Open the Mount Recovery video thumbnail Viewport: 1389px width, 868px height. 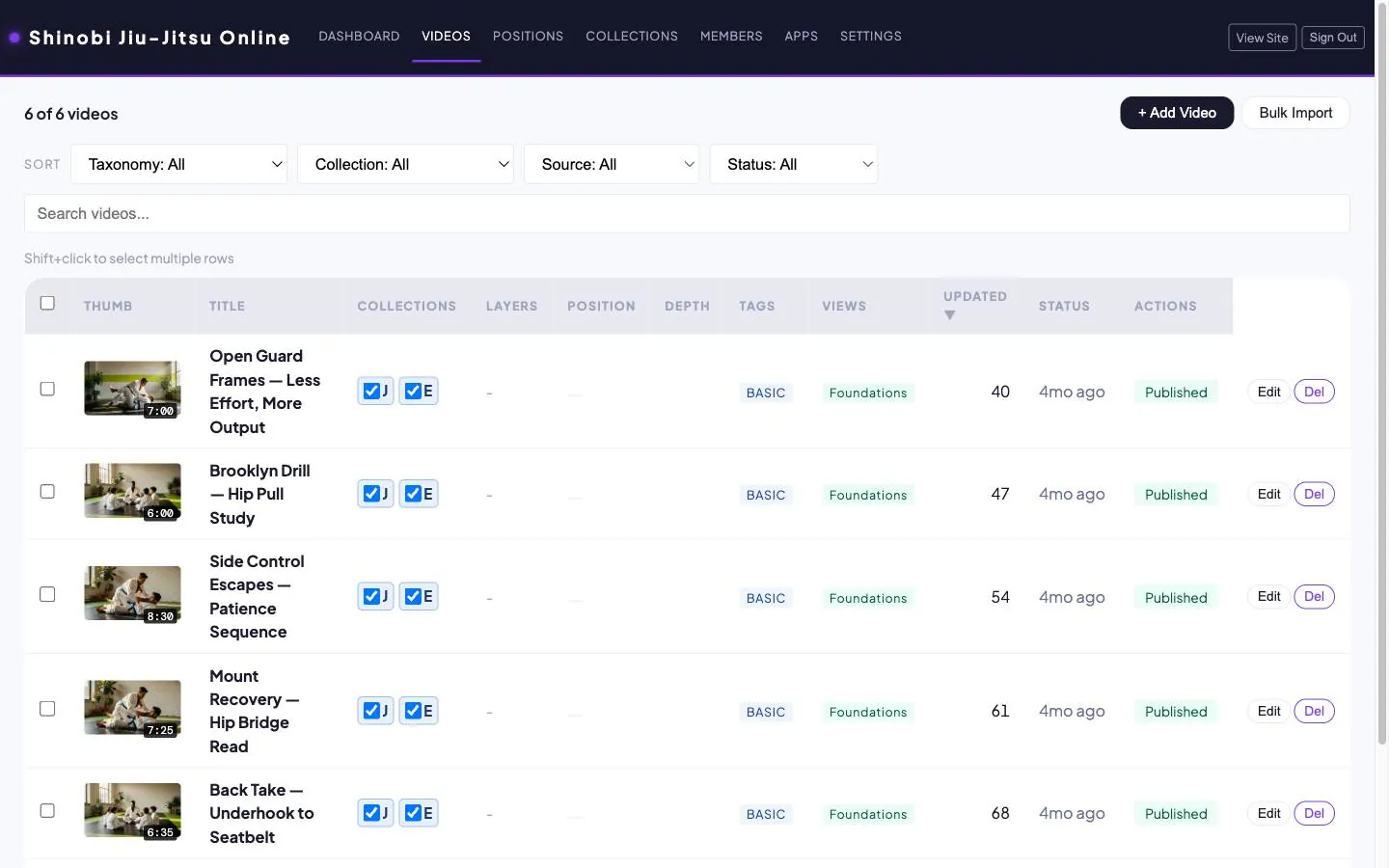click(x=132, y=708)
